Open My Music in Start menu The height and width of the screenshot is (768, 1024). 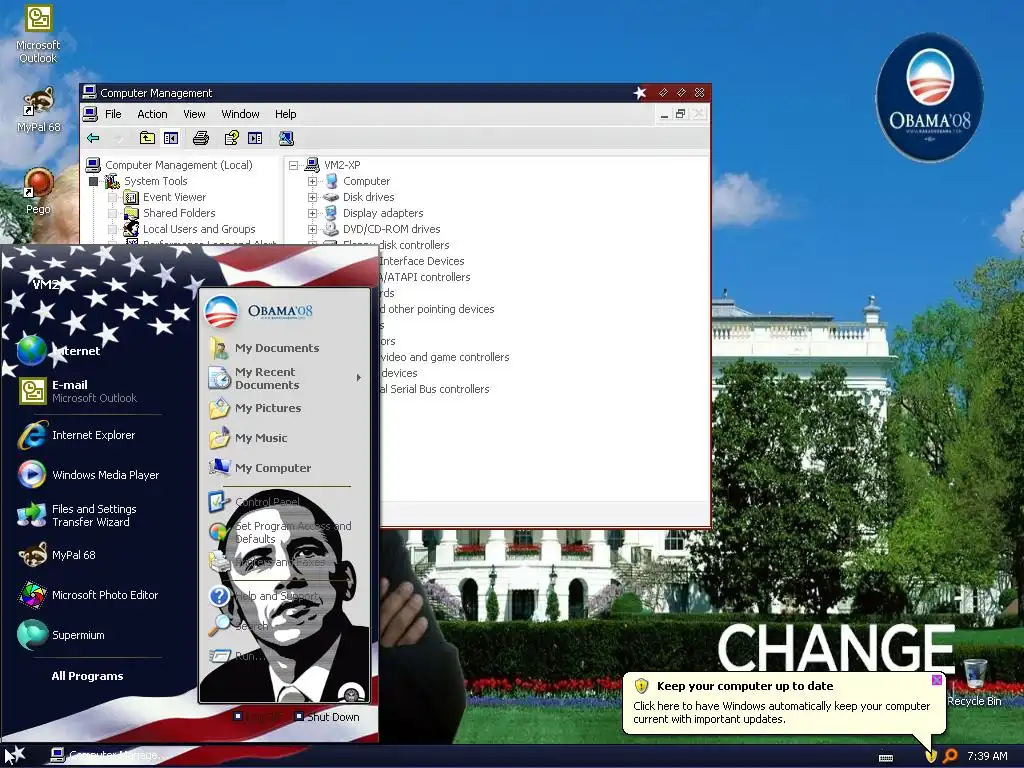tap(248, 438)
